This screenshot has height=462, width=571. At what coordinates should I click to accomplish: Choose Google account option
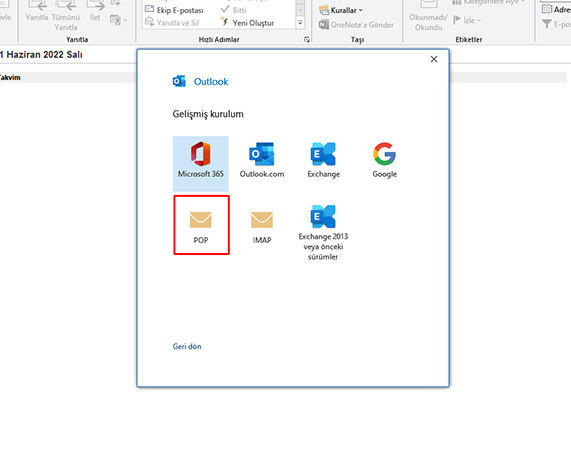coord(385,160)
